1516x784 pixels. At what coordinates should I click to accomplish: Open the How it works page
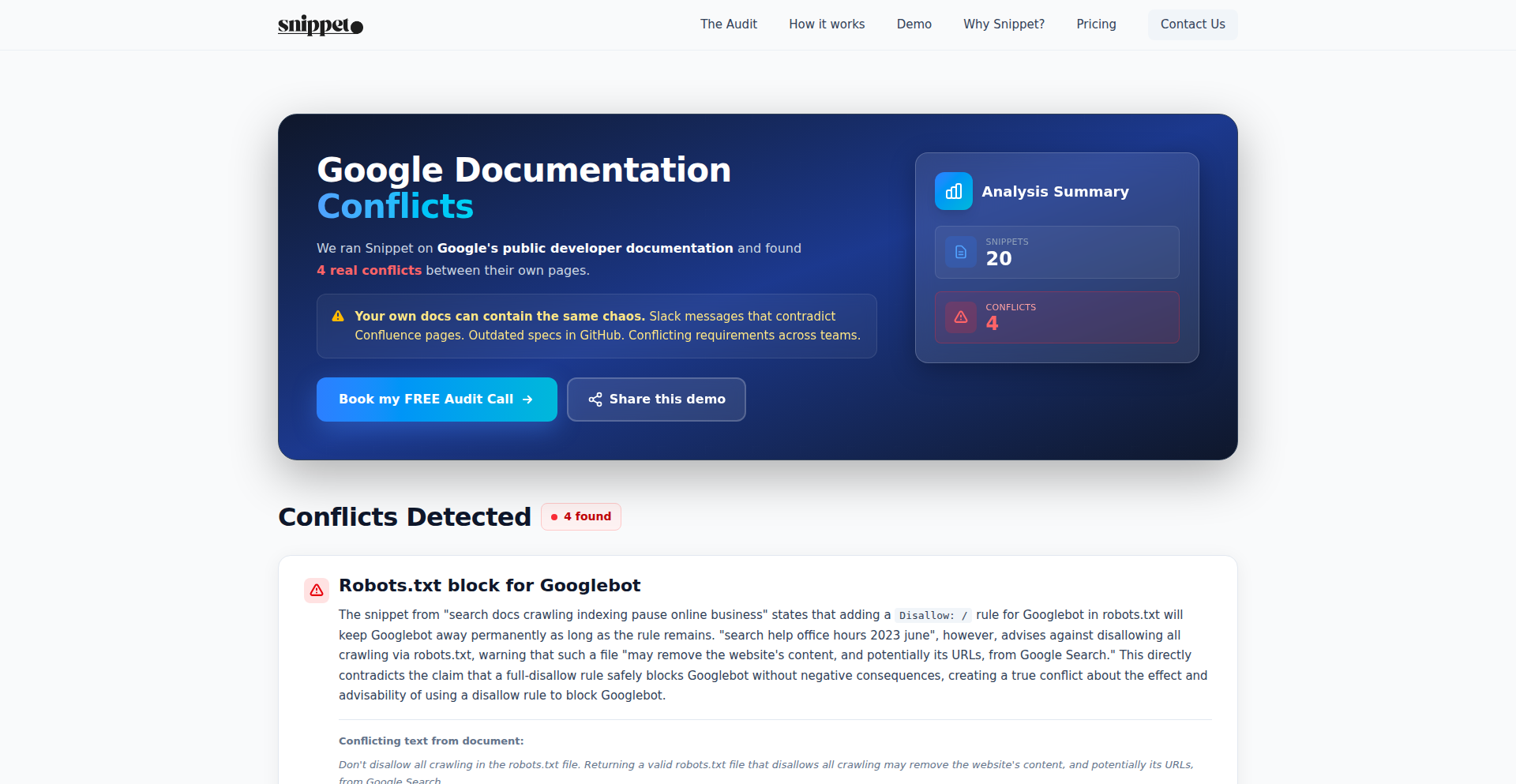pos(827,24)
